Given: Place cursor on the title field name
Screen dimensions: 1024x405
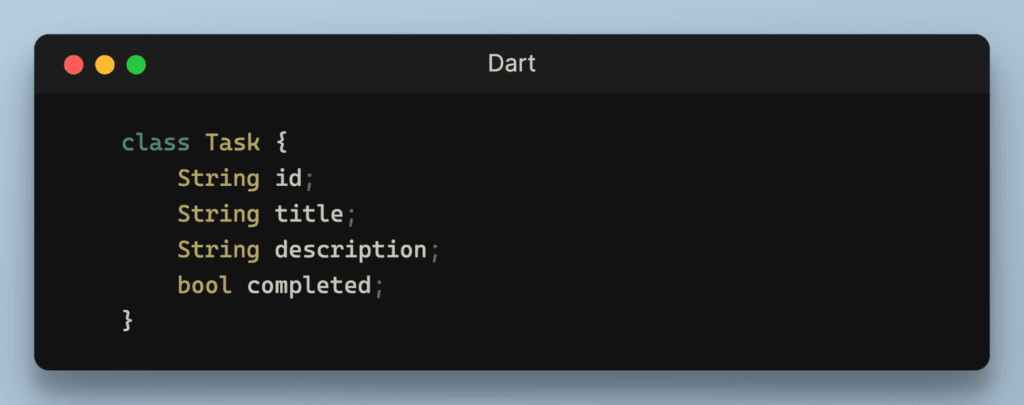Looking at the screenshot, I should 309,214.
